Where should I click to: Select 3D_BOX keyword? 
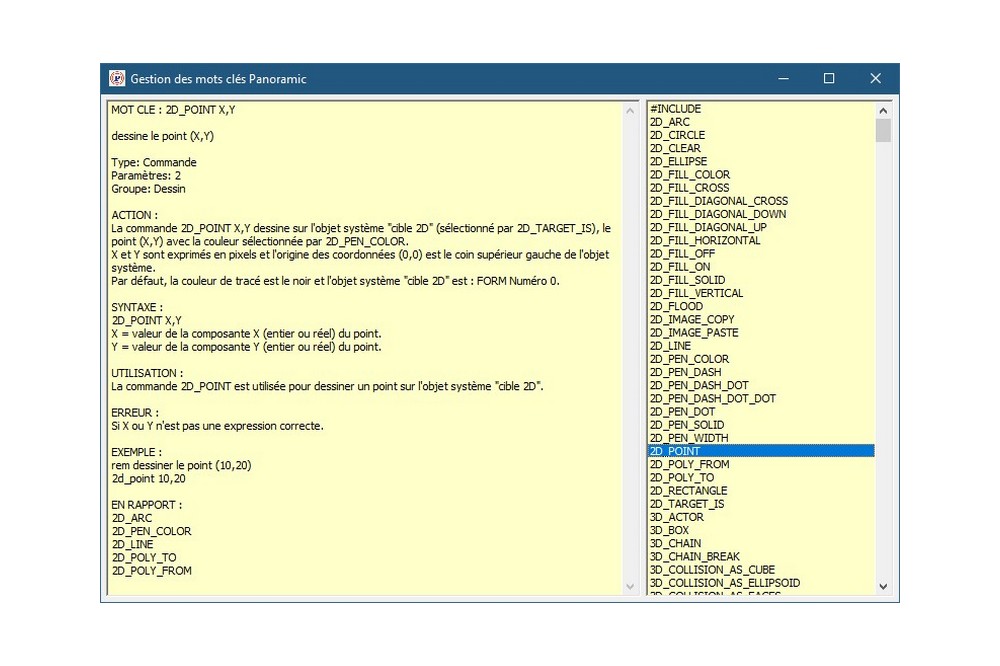[x=761, y=530]
